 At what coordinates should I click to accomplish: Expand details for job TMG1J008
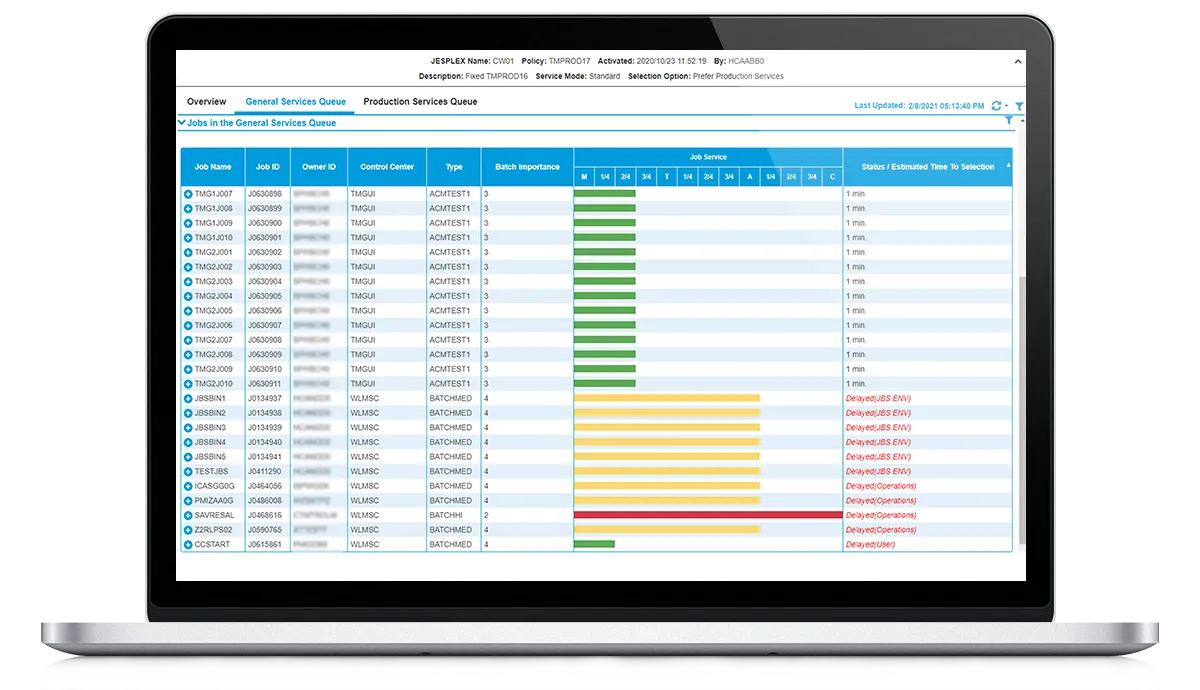(x=188, y=209)
